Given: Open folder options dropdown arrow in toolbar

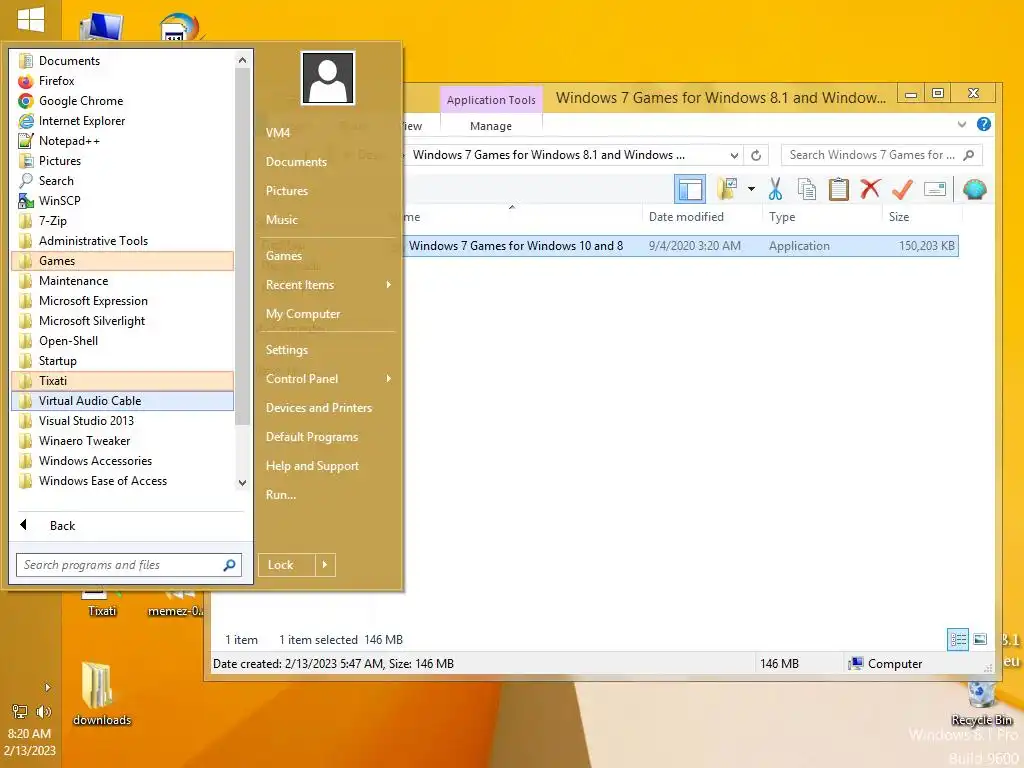Looking at the screenshot, I should point(751,189).
